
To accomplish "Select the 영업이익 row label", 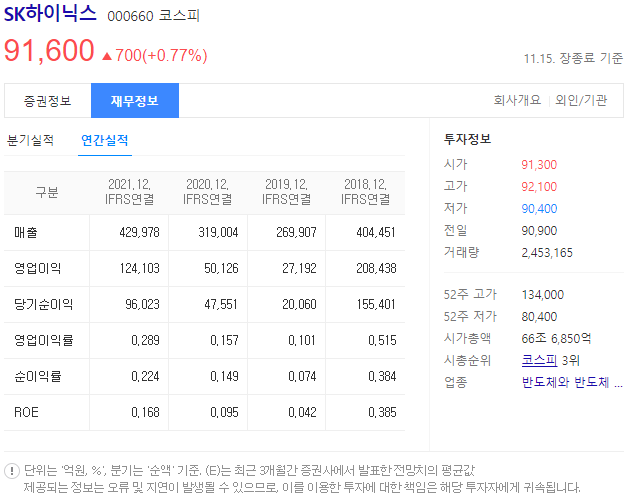I will [x=38, y=268].
